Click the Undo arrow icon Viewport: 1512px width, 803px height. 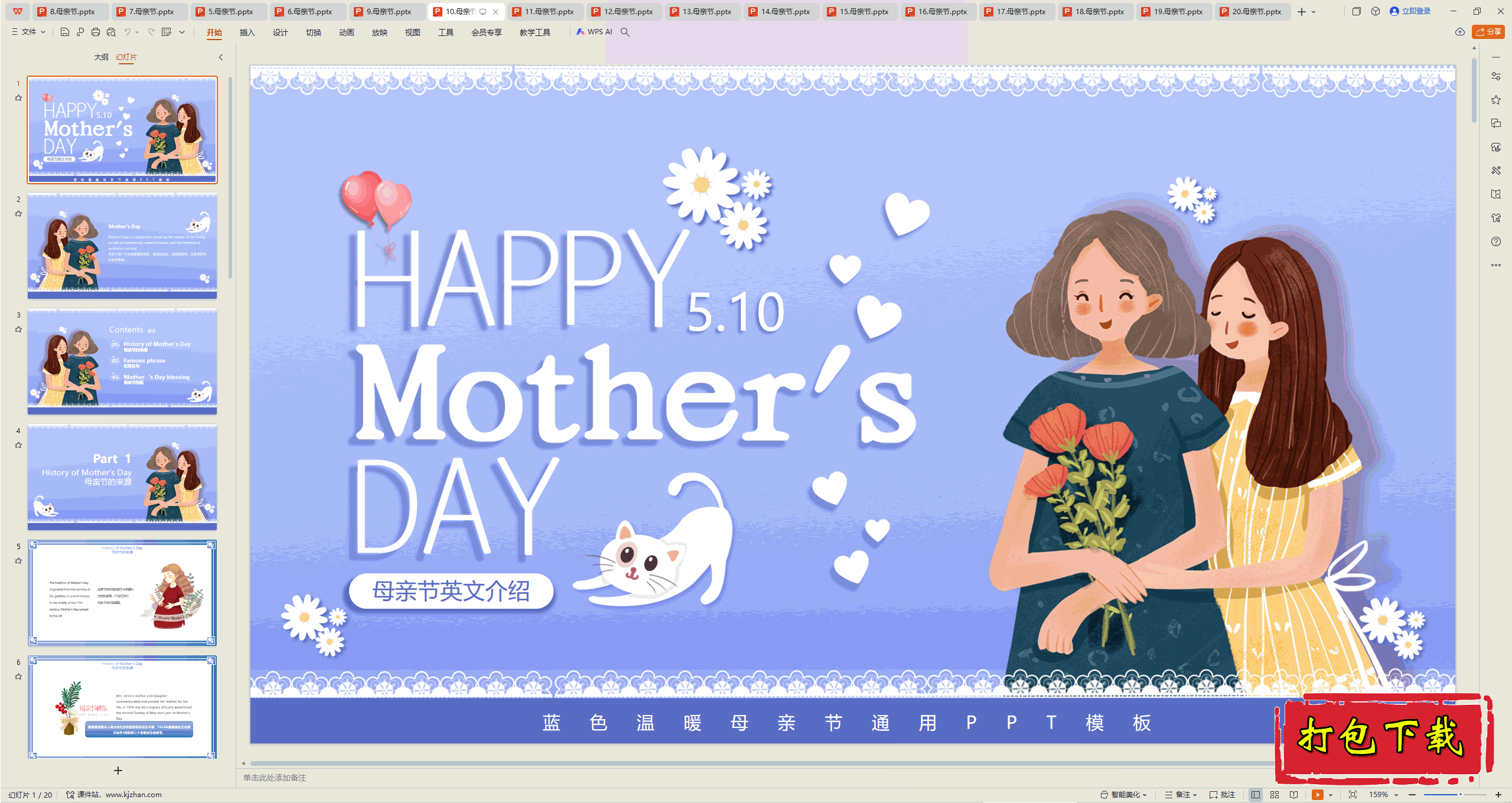coord(127,32)
